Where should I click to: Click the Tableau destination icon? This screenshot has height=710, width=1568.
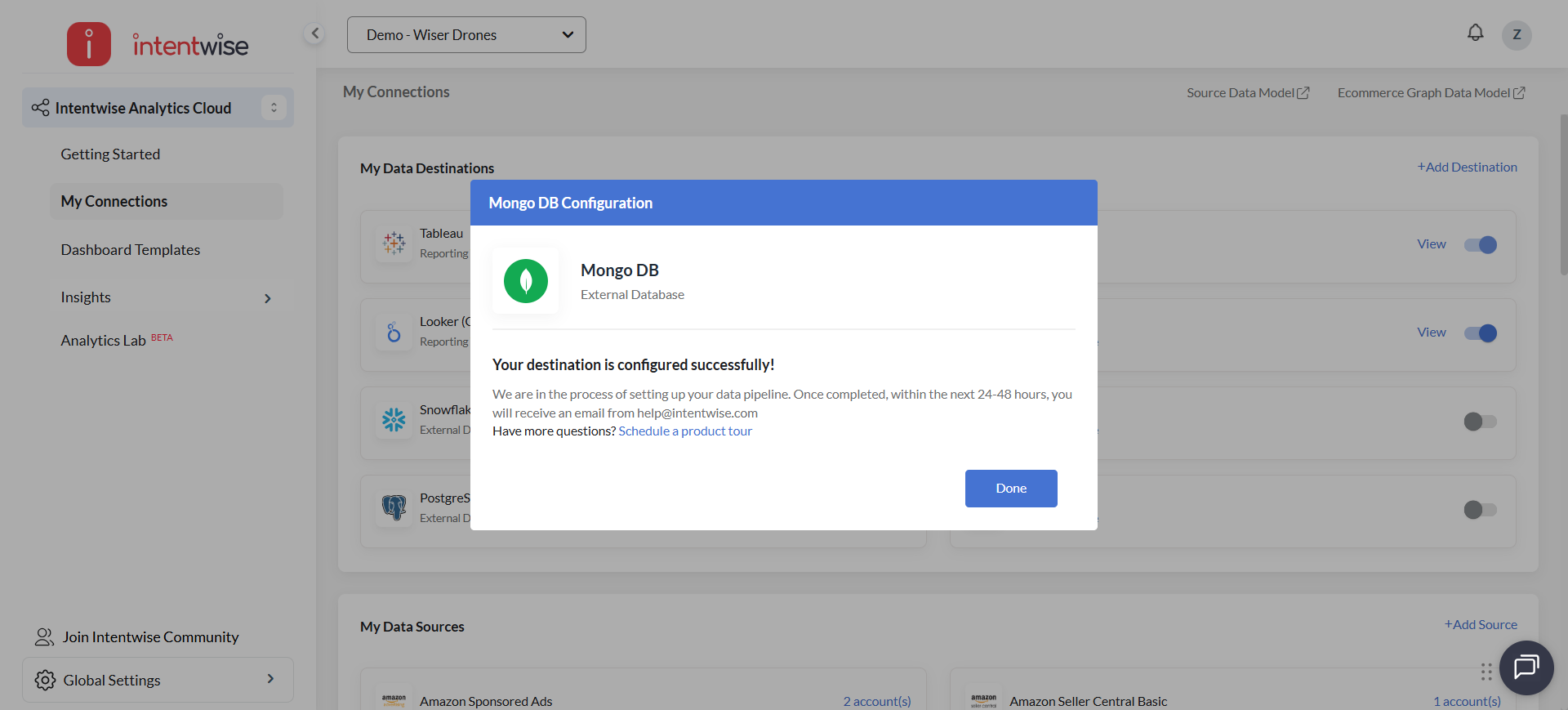click(x=394, y=243)
